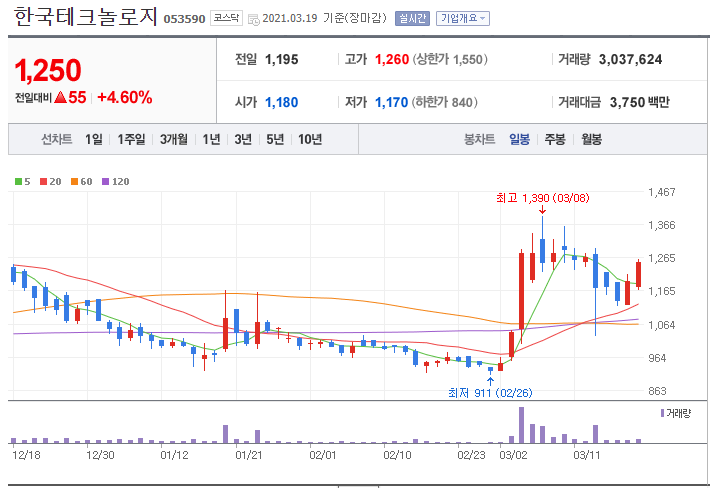The image size is (710, 488).
Task: Click the 1,467 price axis label
Action: point(662,192)
